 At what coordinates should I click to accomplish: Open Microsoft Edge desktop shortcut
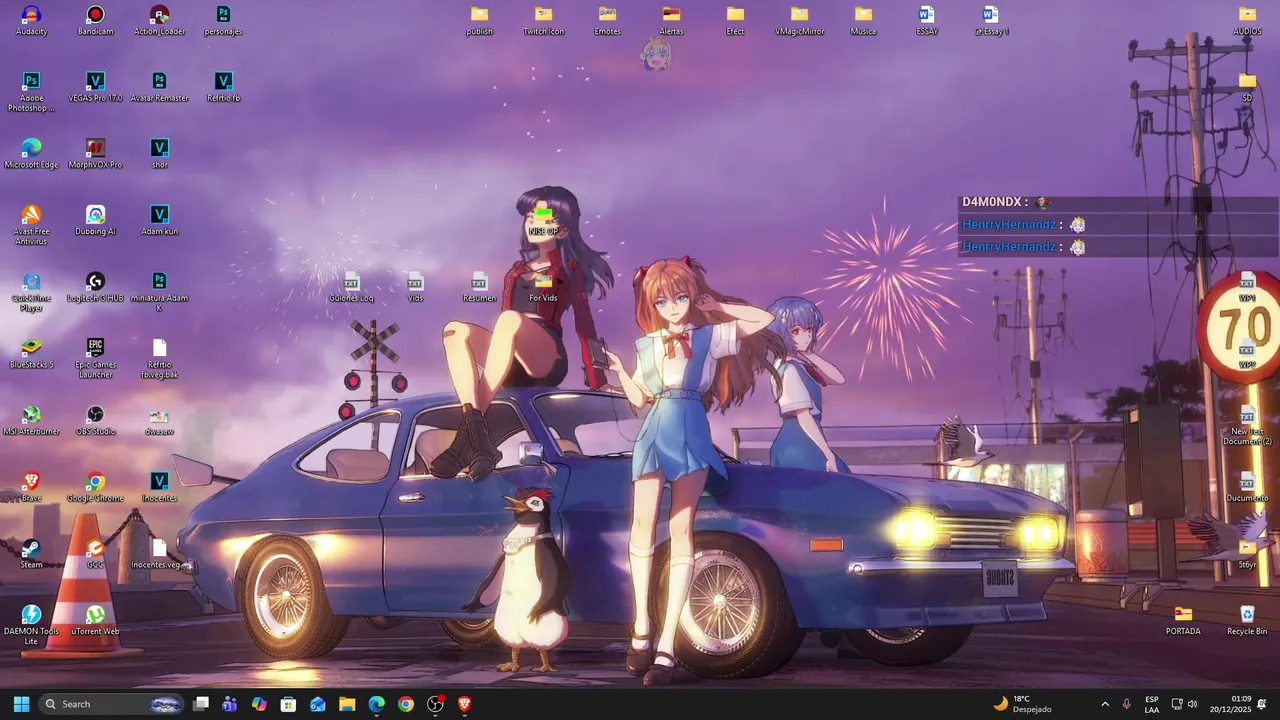click(31, 154)
